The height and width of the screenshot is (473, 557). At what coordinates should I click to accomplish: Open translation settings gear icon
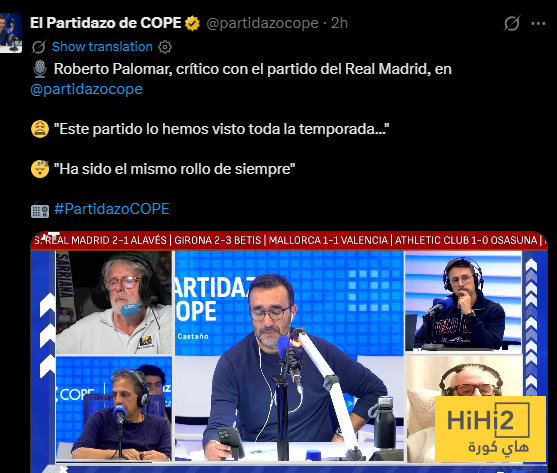point(165,47)
